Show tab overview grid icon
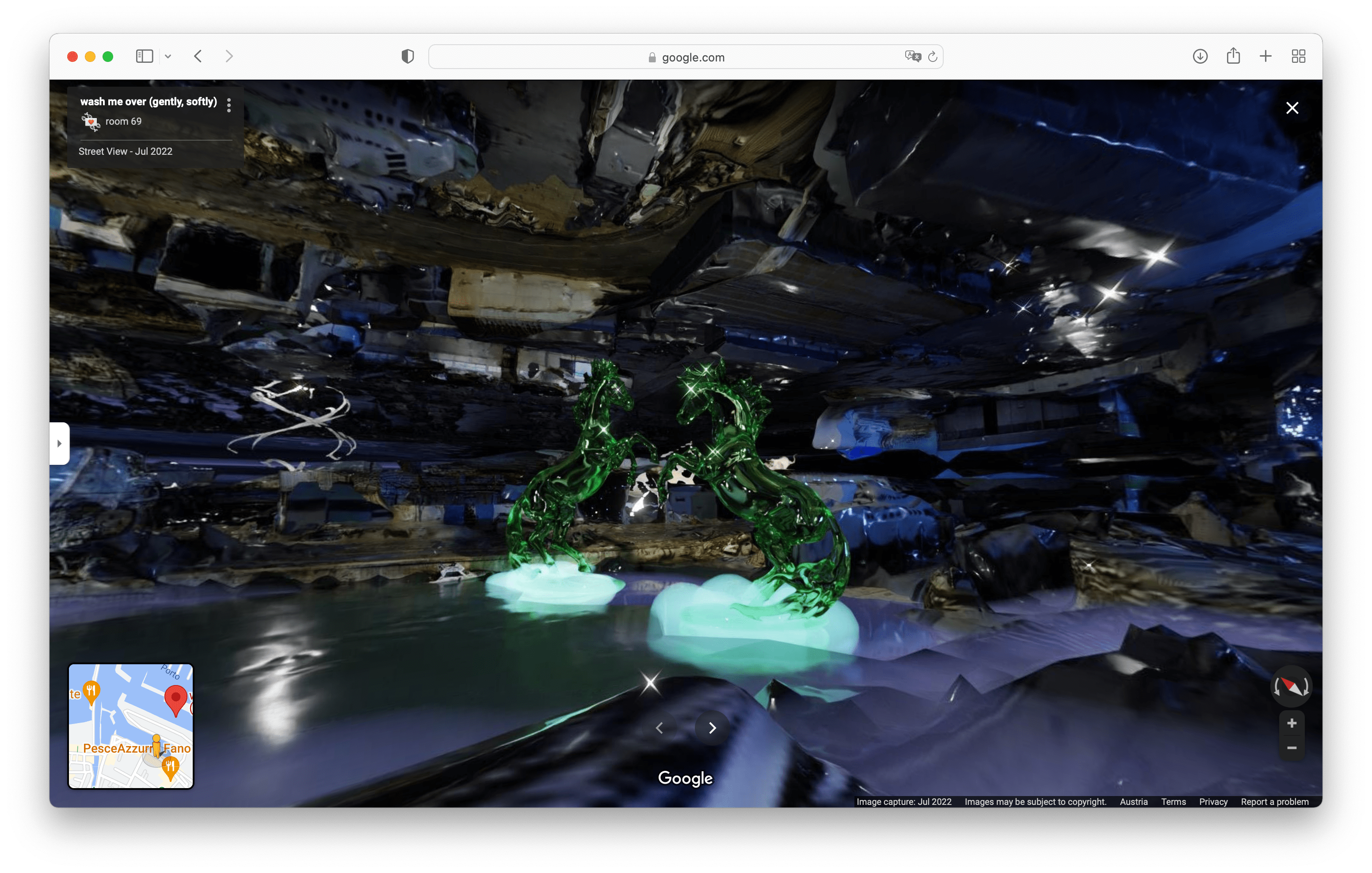This screenshot has height=873, width=1372. tap(1299, 56)
